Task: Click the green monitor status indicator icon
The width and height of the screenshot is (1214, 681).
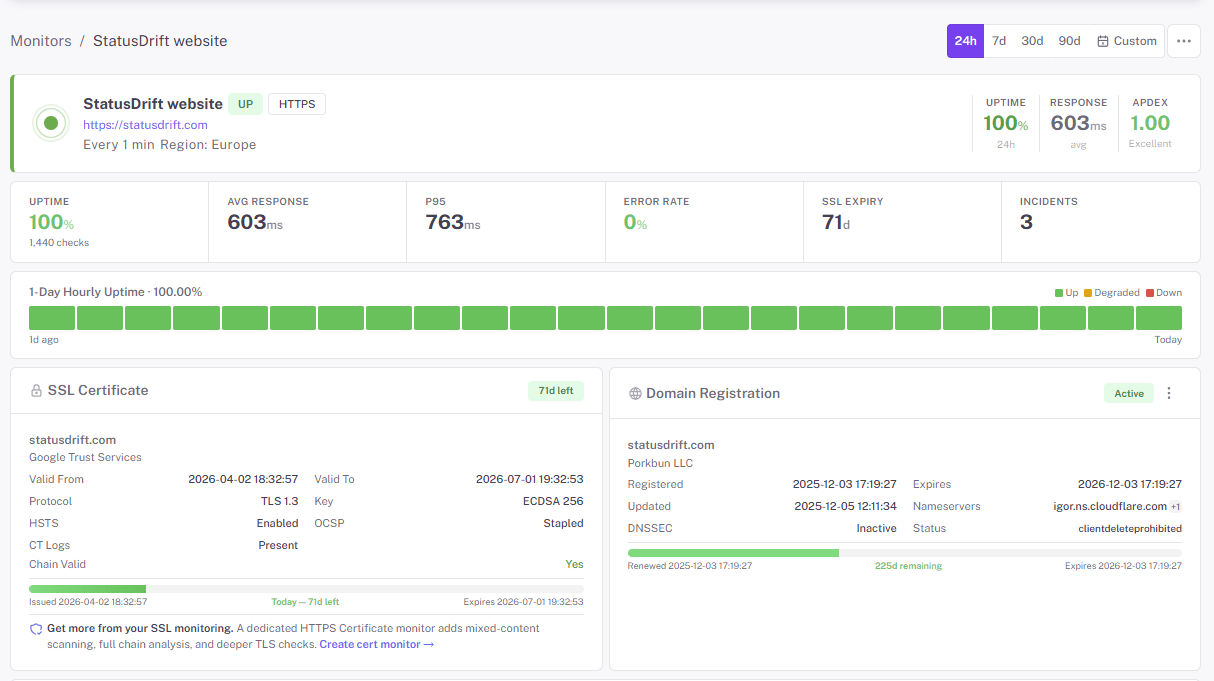Action: (51, 123)
